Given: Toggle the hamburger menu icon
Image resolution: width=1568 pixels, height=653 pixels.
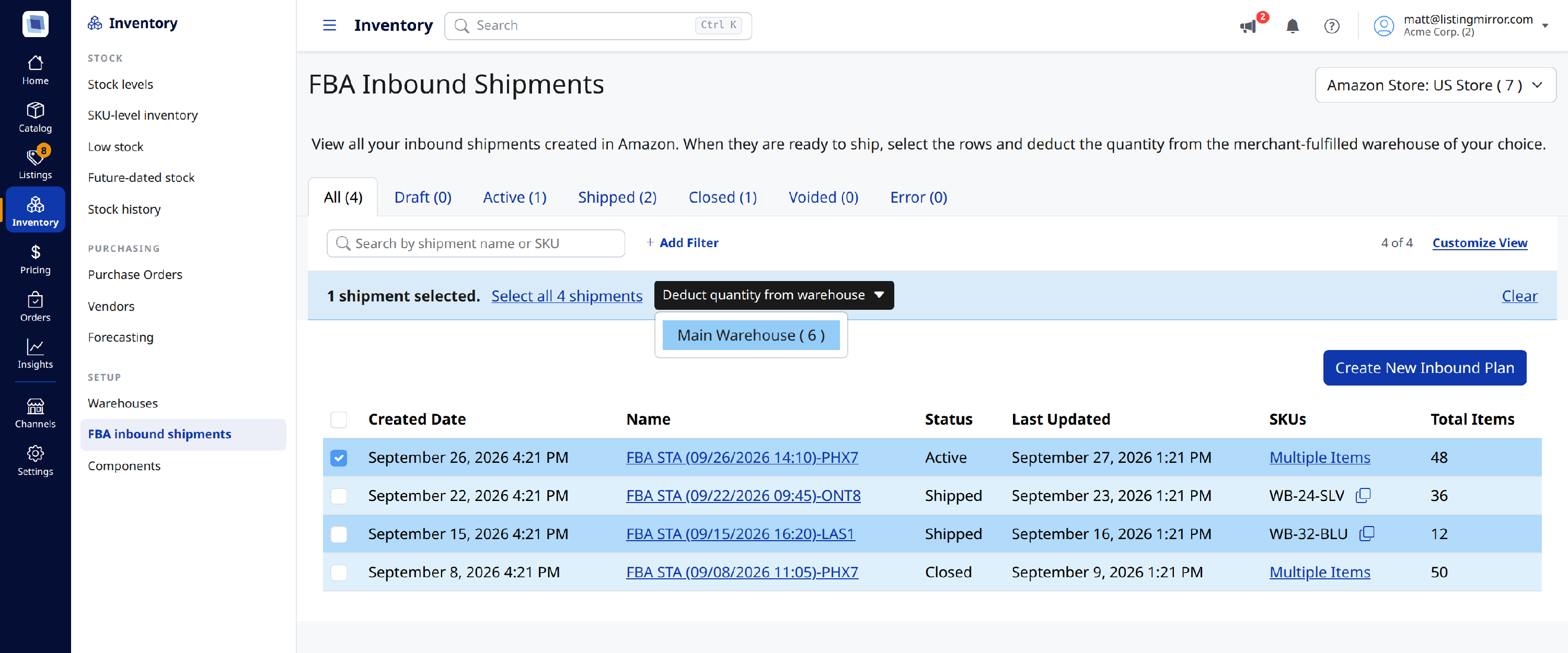Looking at the screenshot, I should (329, 25).
